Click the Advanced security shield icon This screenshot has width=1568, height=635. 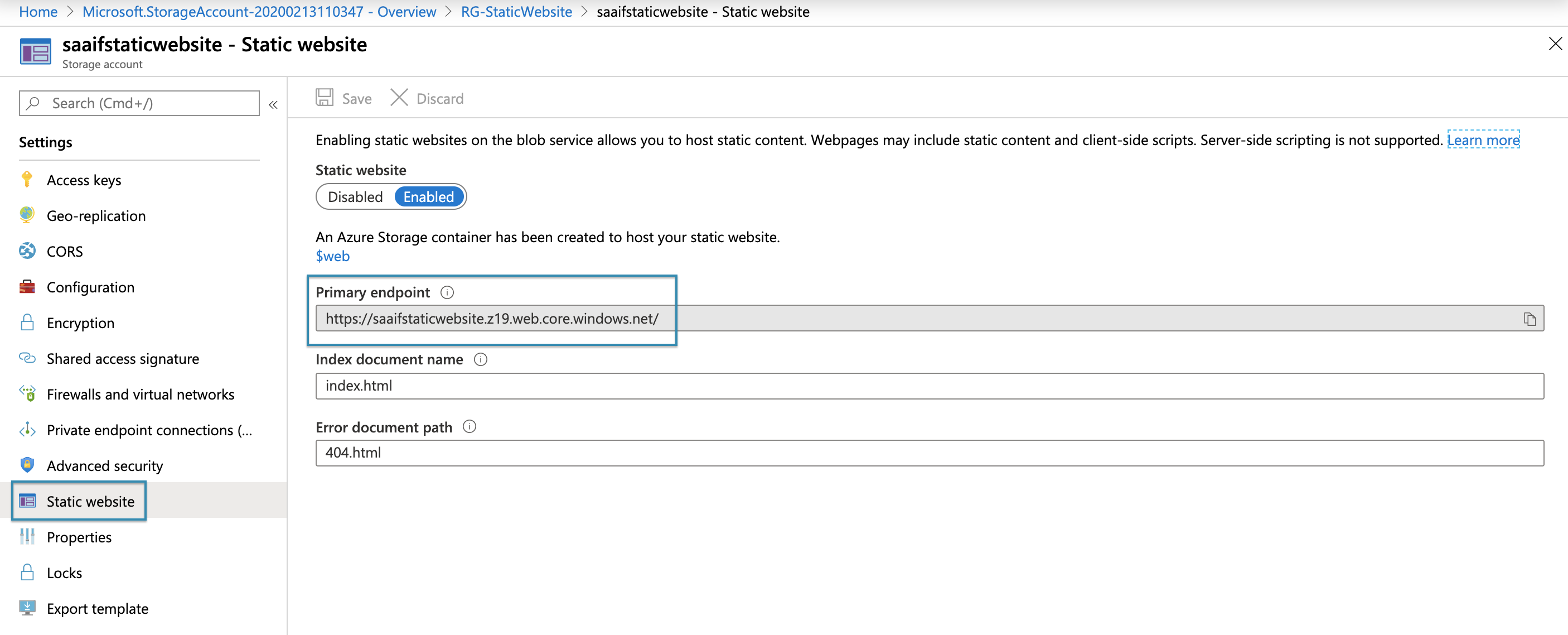coord(27,465)
